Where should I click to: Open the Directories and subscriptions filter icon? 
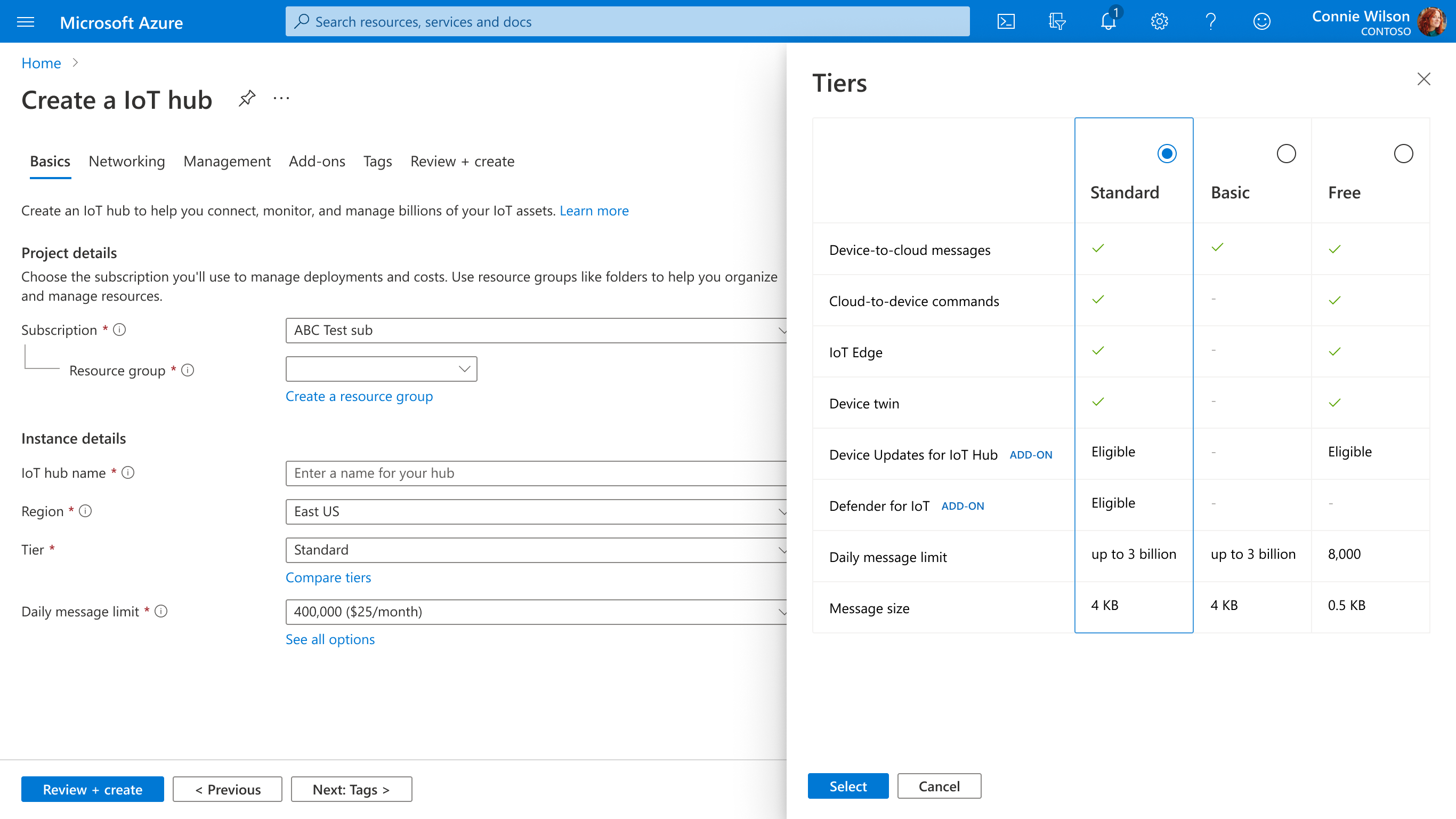(1057, 22)
